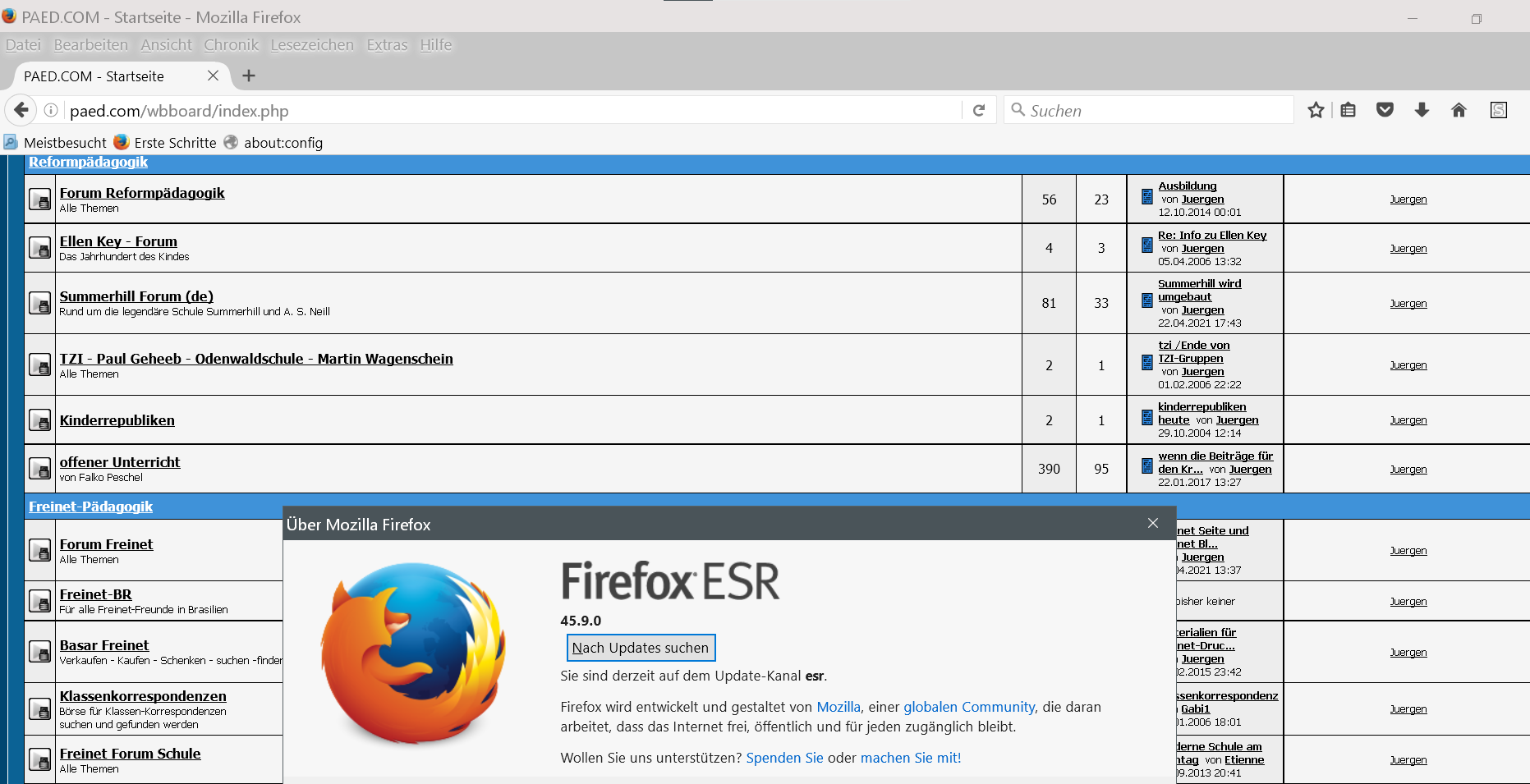
Task: Open the Chronik menu
Action: (231, 45)
